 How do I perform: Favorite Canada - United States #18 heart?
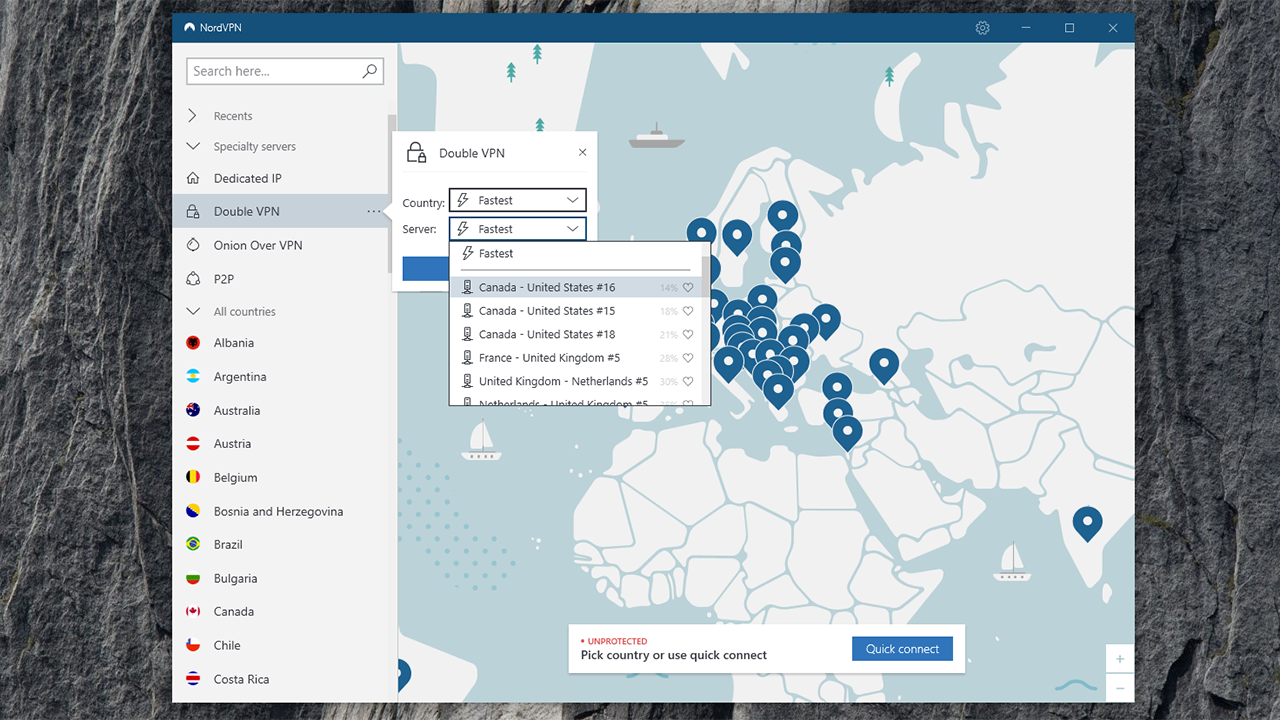tap(688, 335)
